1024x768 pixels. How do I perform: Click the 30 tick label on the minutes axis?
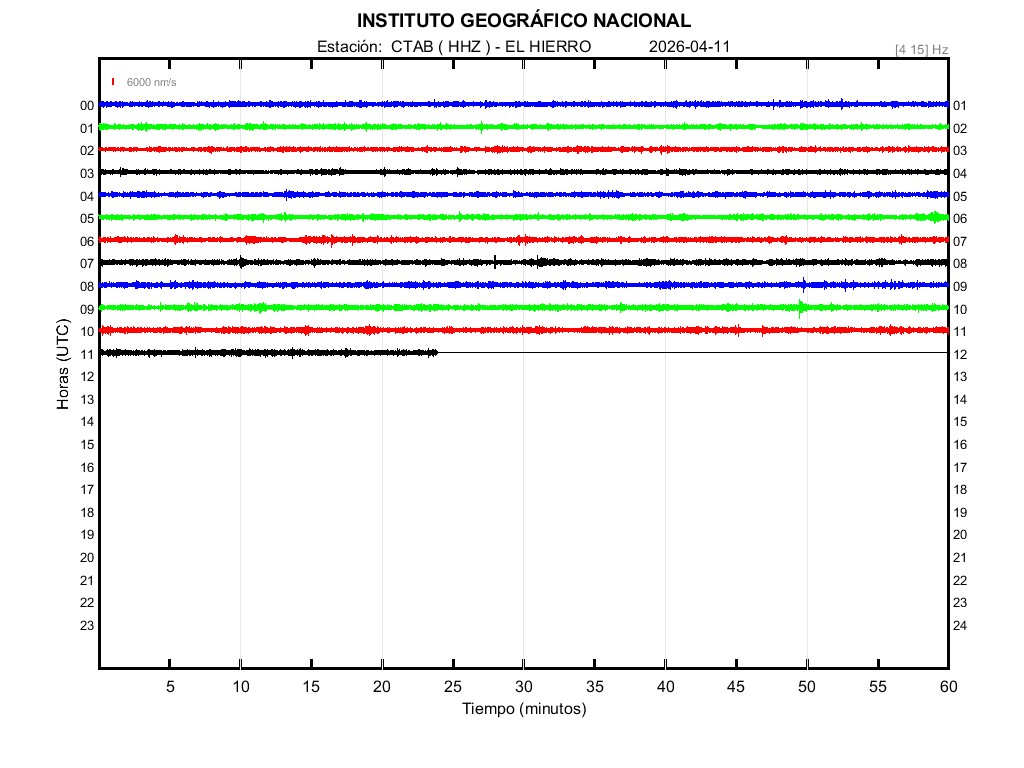(524, 687)
